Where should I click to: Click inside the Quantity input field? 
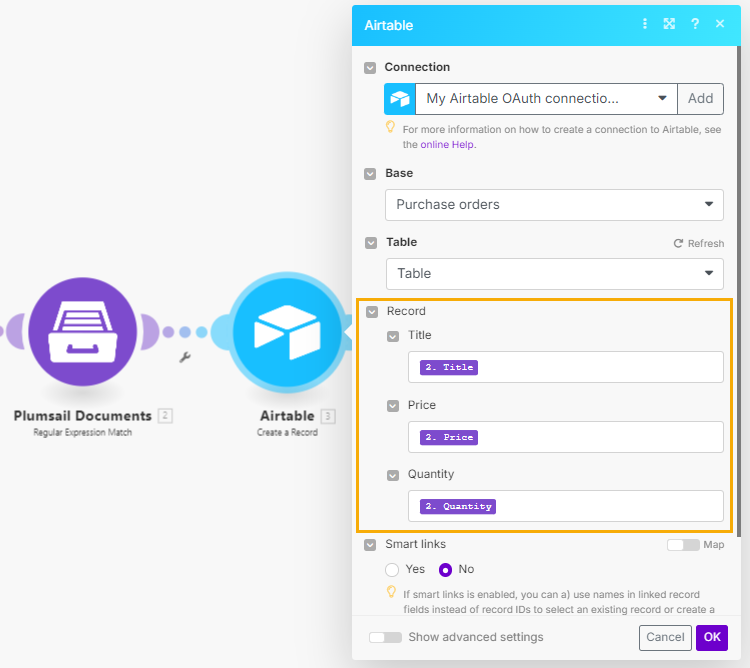tap(565, 506)
